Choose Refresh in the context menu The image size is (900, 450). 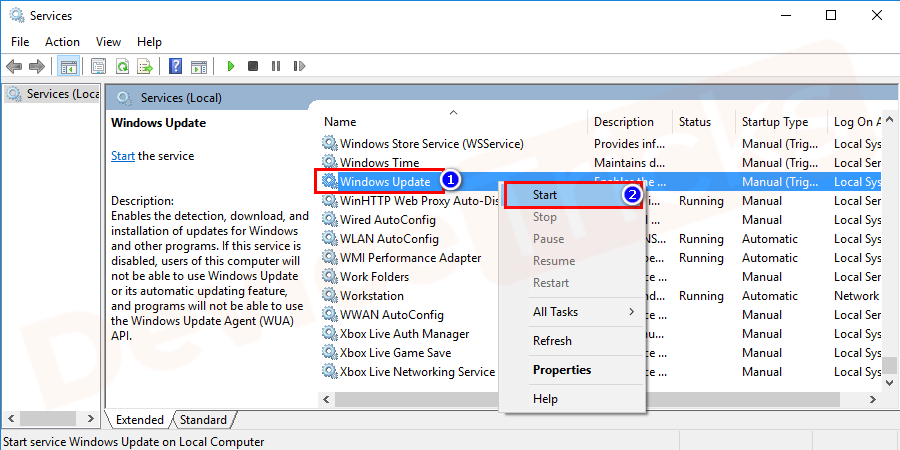573,340
